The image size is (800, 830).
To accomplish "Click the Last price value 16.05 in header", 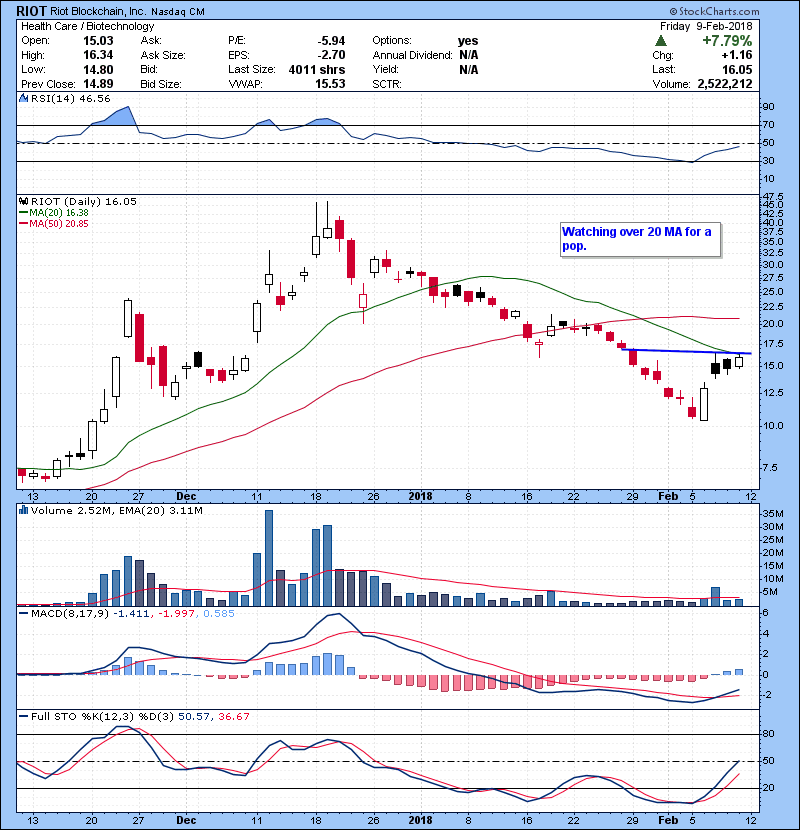I will [x=737, y=69].
